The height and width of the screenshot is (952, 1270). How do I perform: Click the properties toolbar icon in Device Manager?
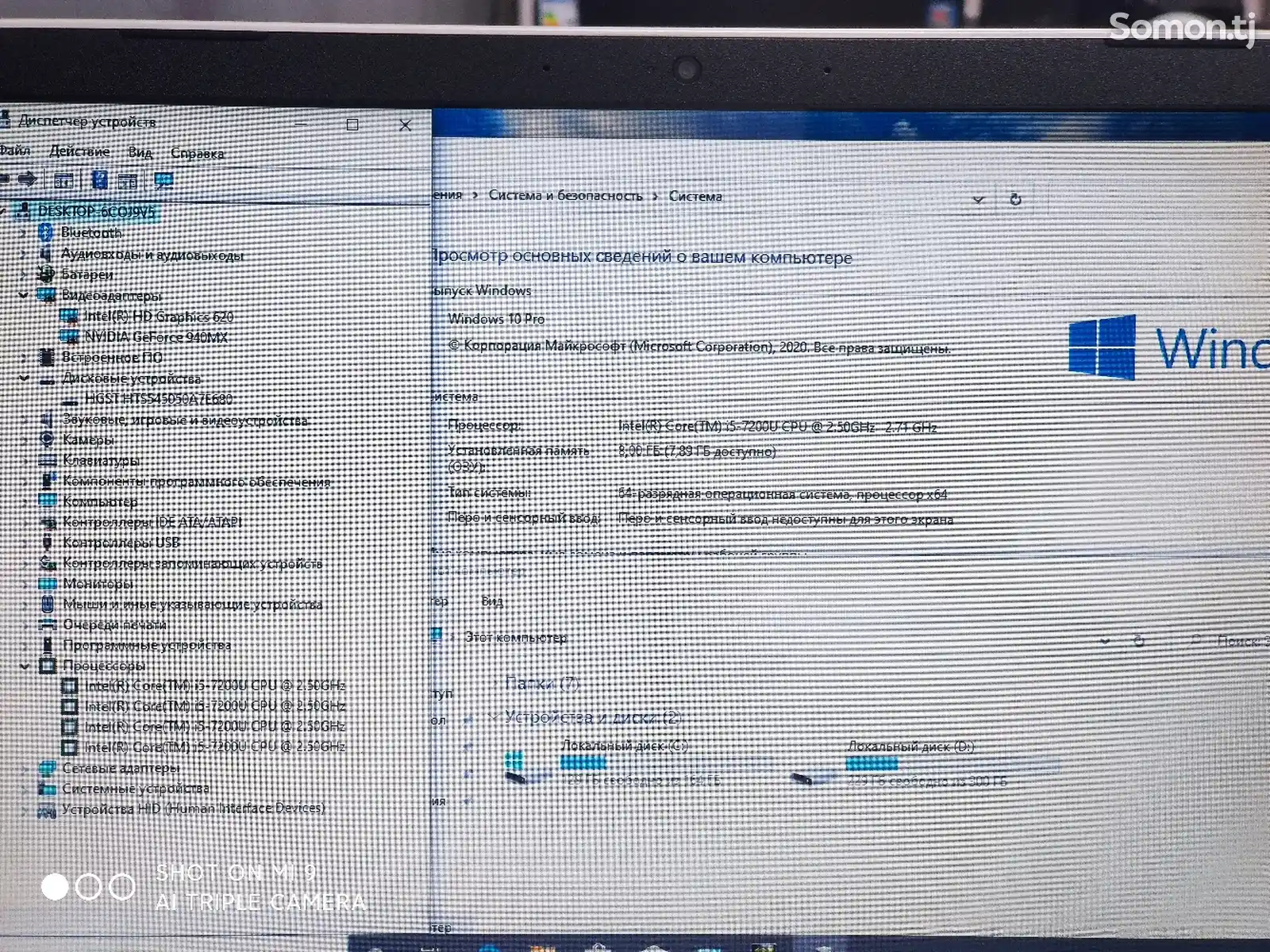(63, 180)
